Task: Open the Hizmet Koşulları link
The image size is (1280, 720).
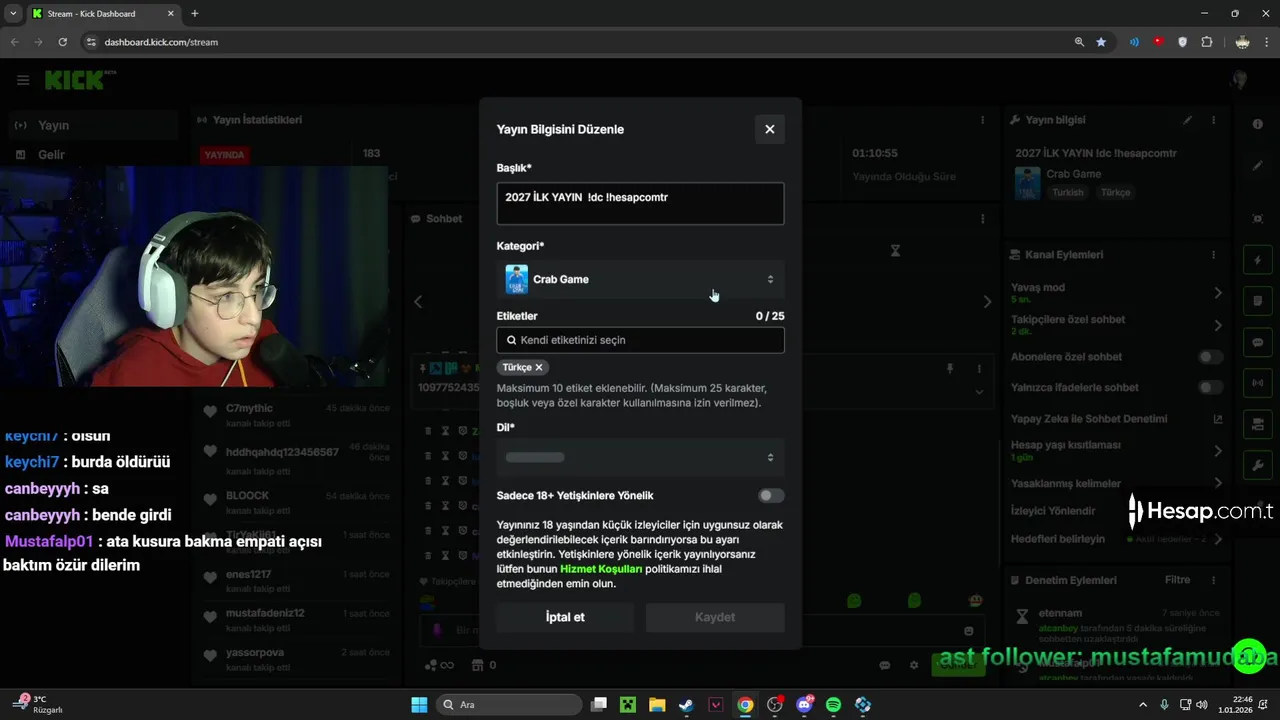Action: (601, 569)
